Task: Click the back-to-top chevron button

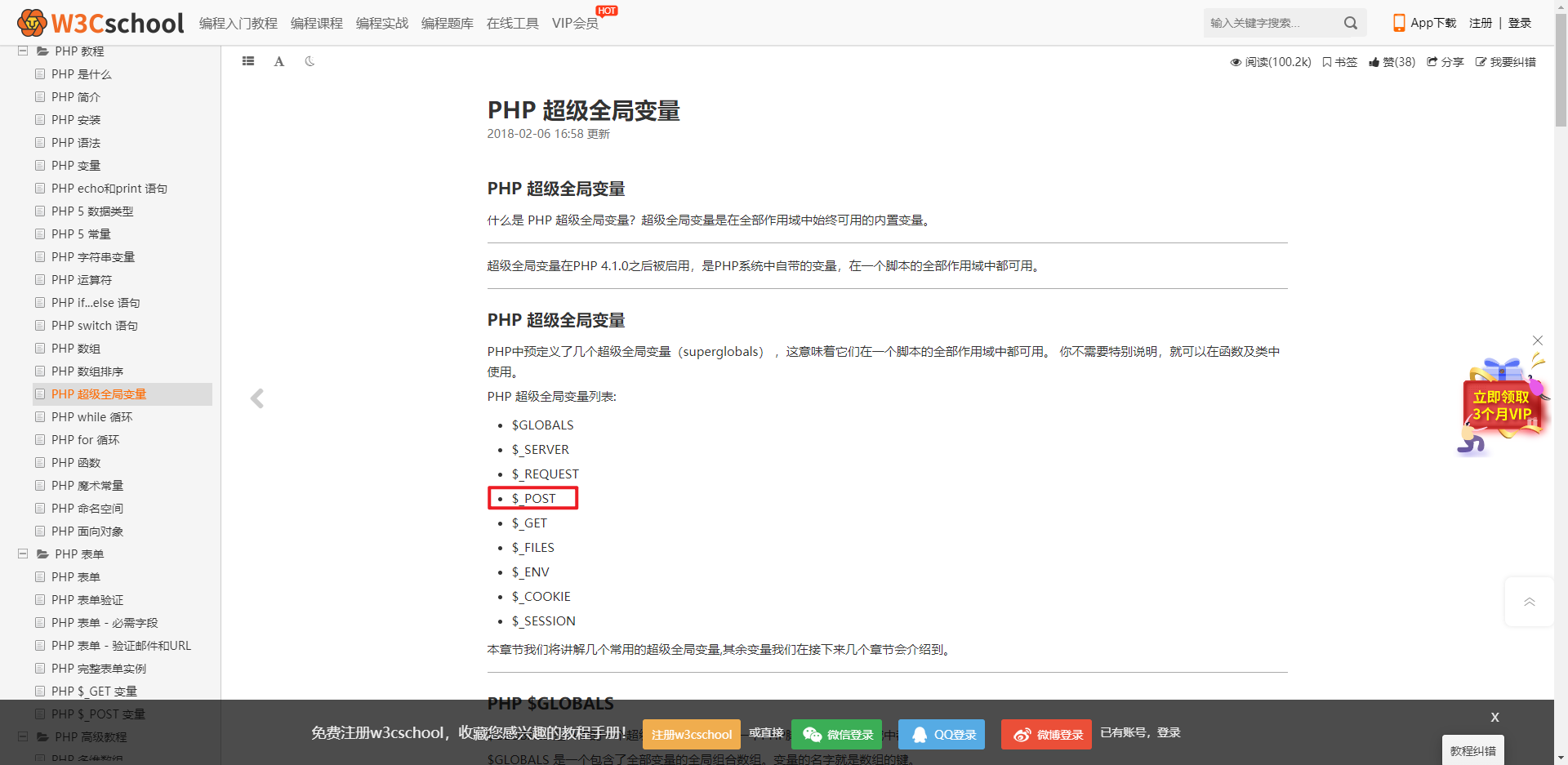Action: (x=1530, y=602)
